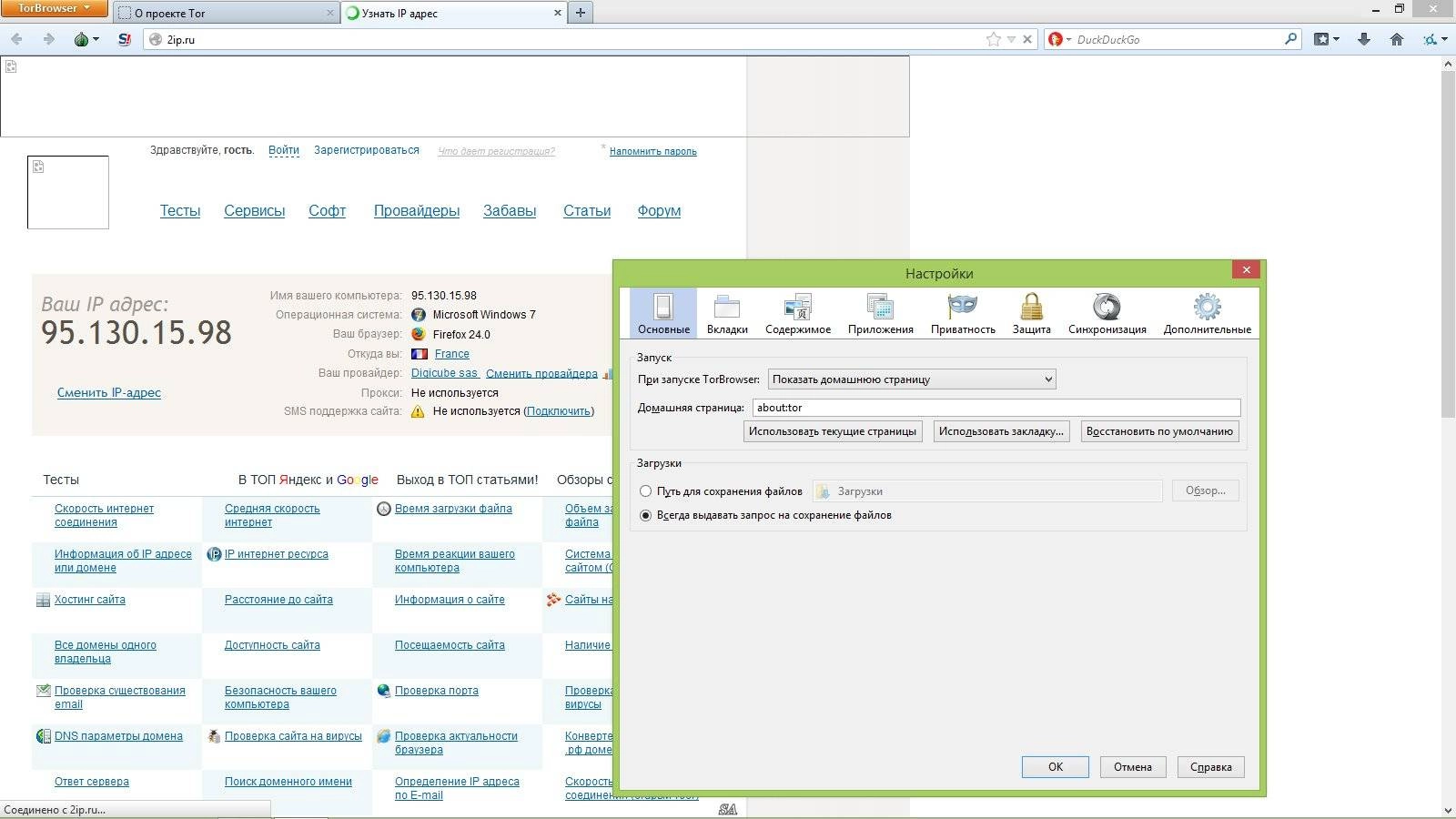Click 'Напомнить пароль' link
The height and width of the screenshot is (819, 1456).
653,151
